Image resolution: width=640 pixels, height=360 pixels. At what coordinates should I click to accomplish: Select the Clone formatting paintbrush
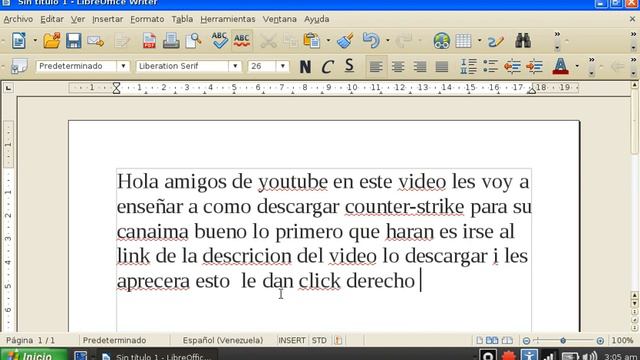pyautogui.click(x=345, y=41)
